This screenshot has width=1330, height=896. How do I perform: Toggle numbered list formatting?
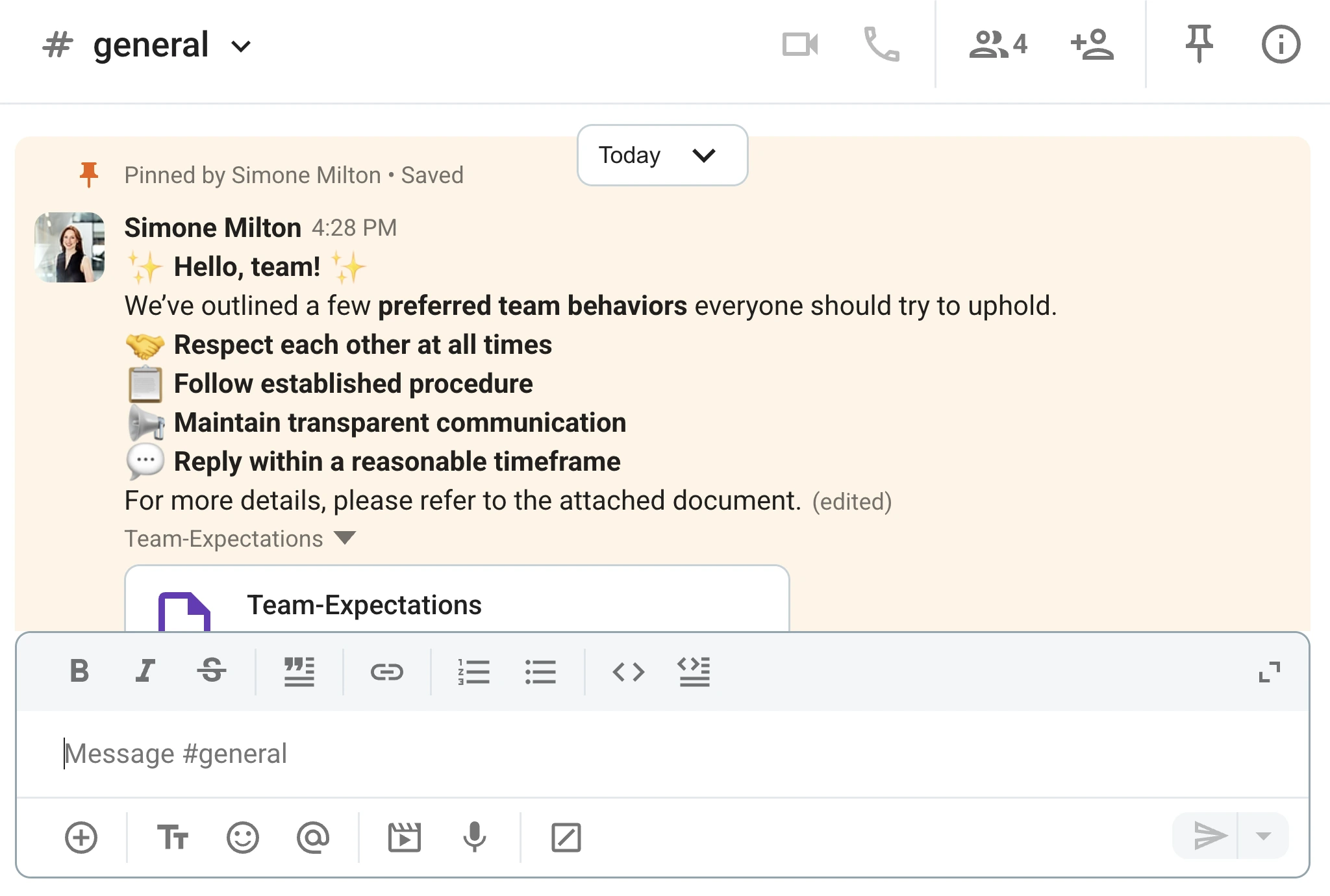pyautogui.click(x=473, y=671)
